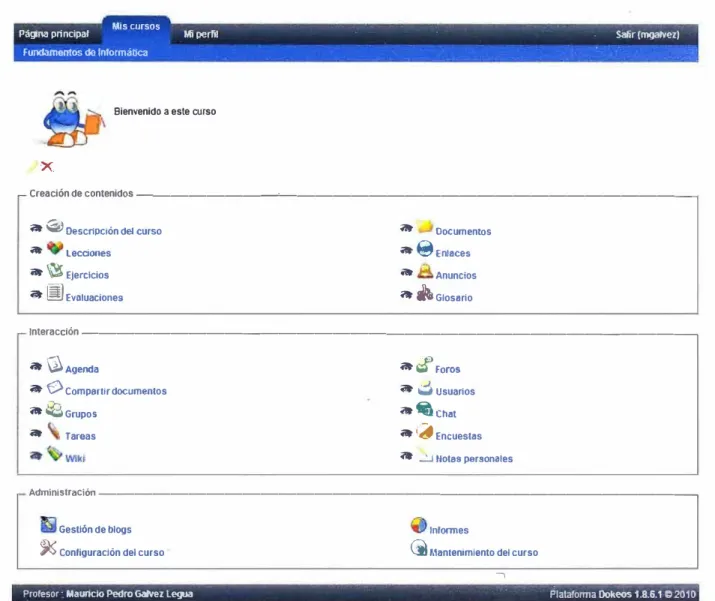Screen dimensions: 715x601
Task: Delete welcome text with red X icon
Action: 47,166
